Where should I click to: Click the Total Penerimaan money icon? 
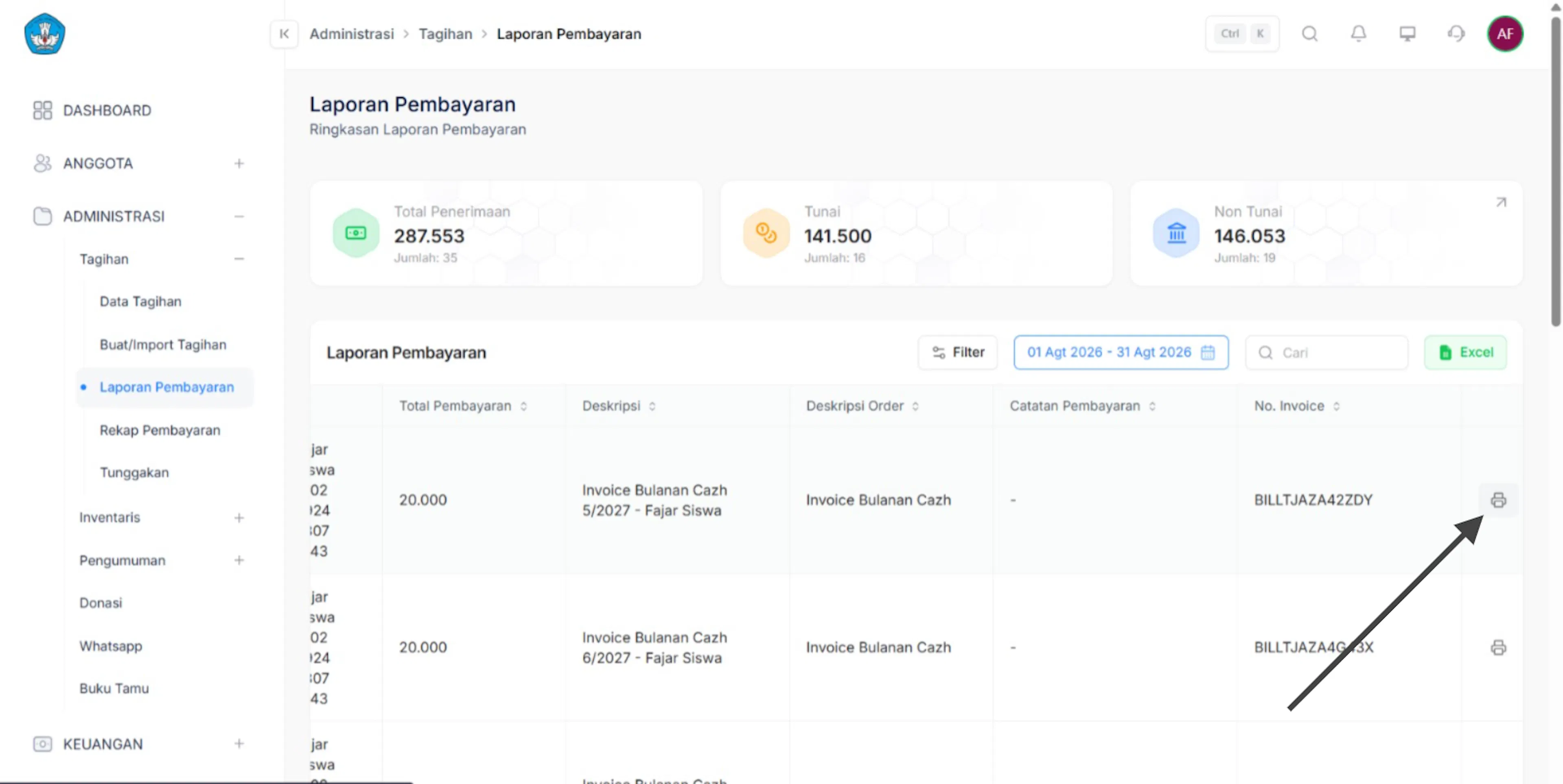(356, 234)
